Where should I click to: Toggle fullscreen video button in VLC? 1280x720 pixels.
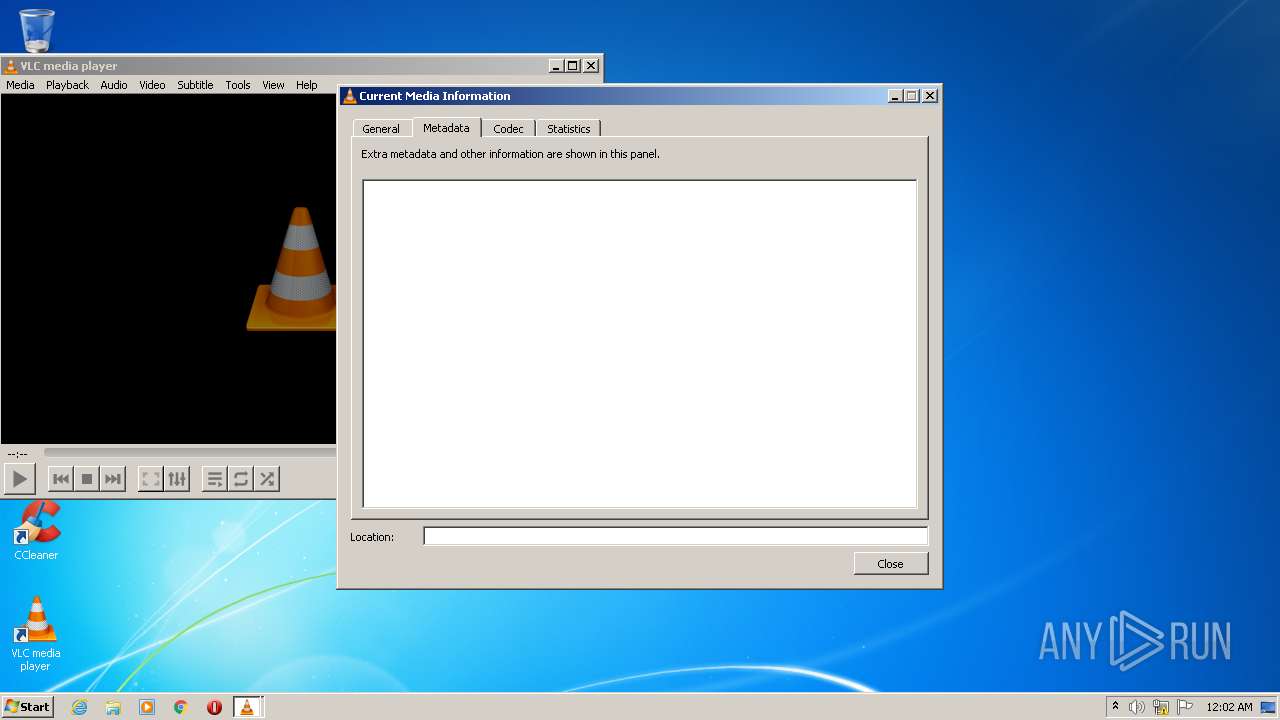click(151, 479)
